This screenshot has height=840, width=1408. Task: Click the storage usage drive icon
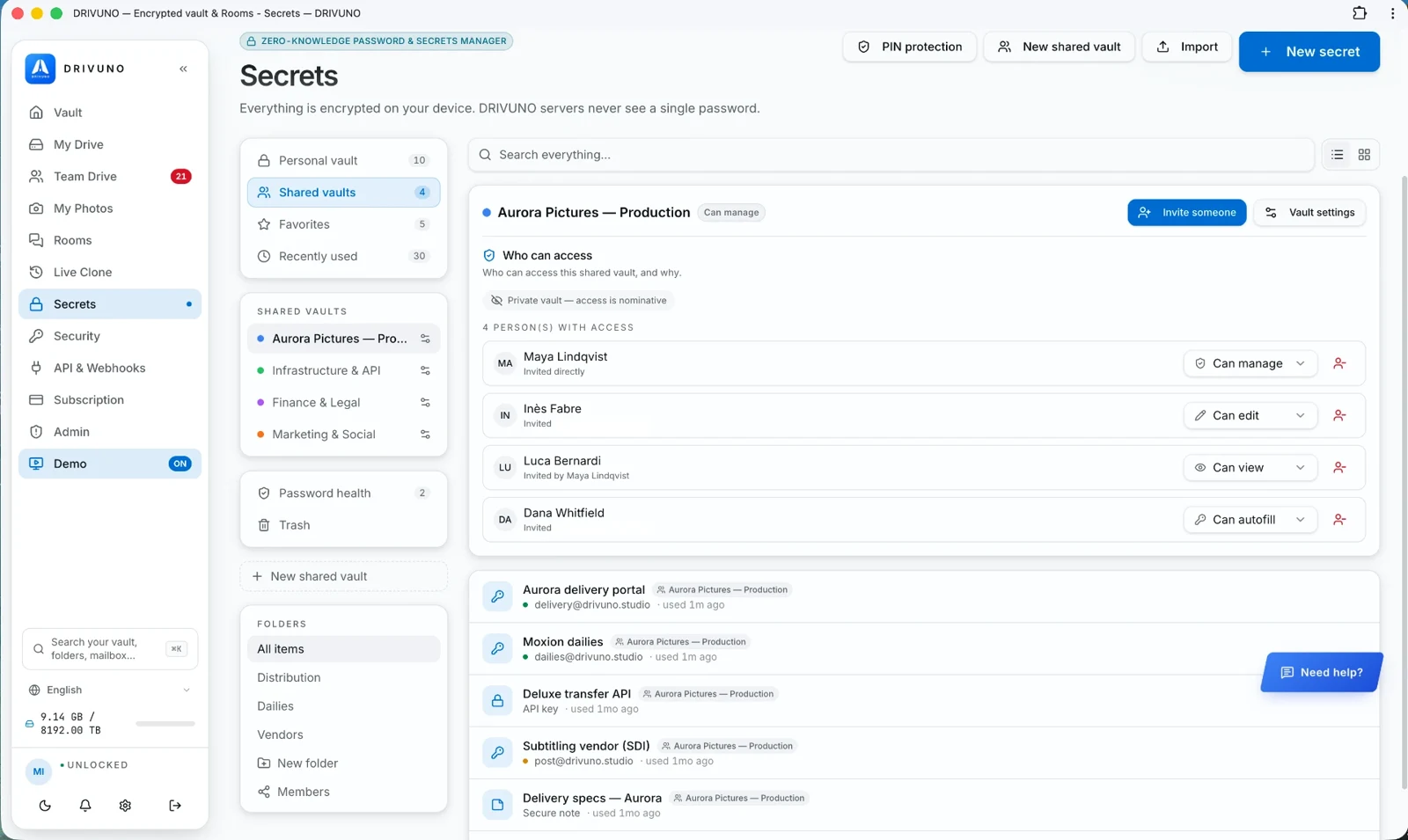[x=30, y=724]
